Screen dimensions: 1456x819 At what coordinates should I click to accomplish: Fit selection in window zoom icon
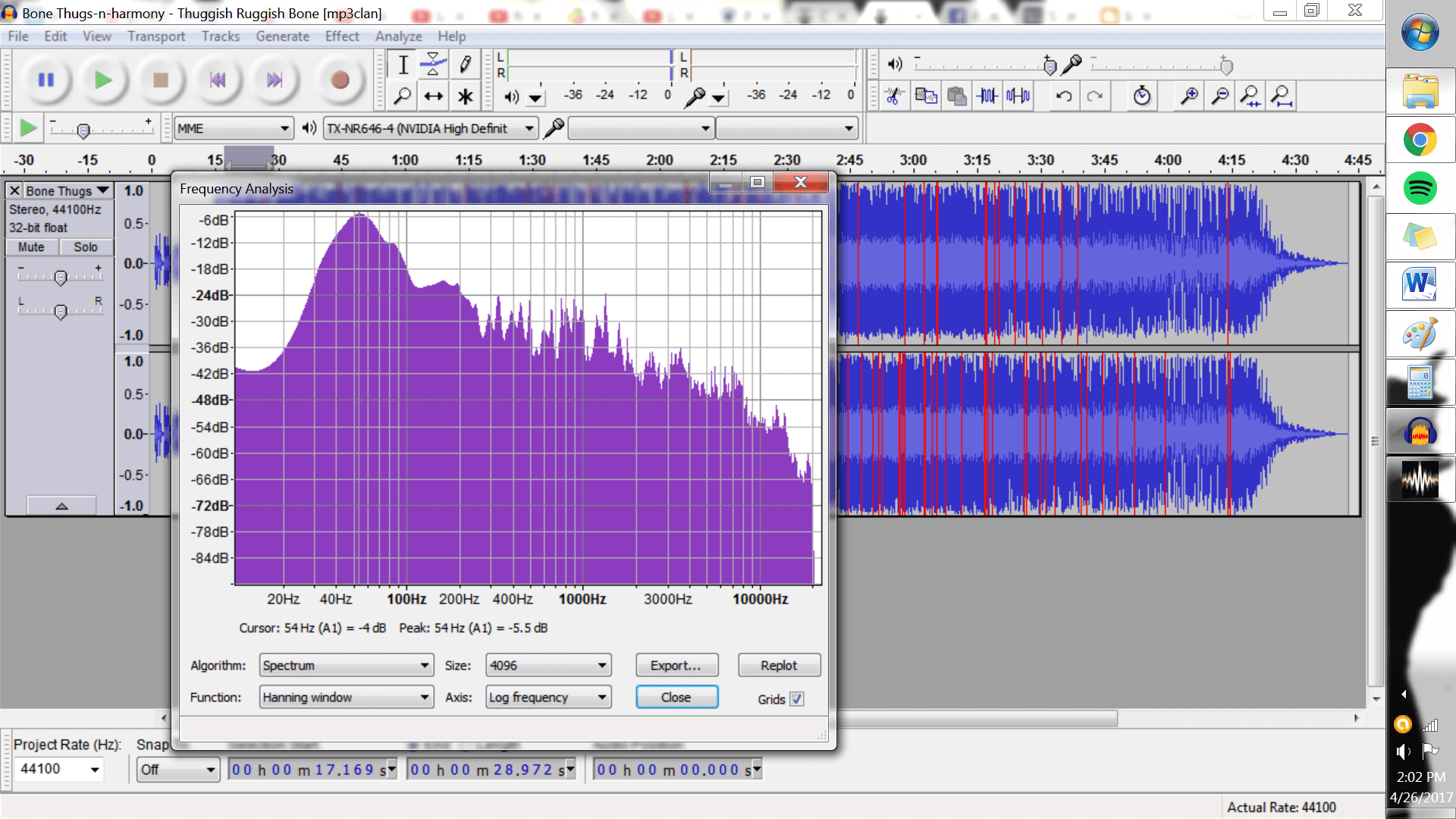pos(1250,96)
